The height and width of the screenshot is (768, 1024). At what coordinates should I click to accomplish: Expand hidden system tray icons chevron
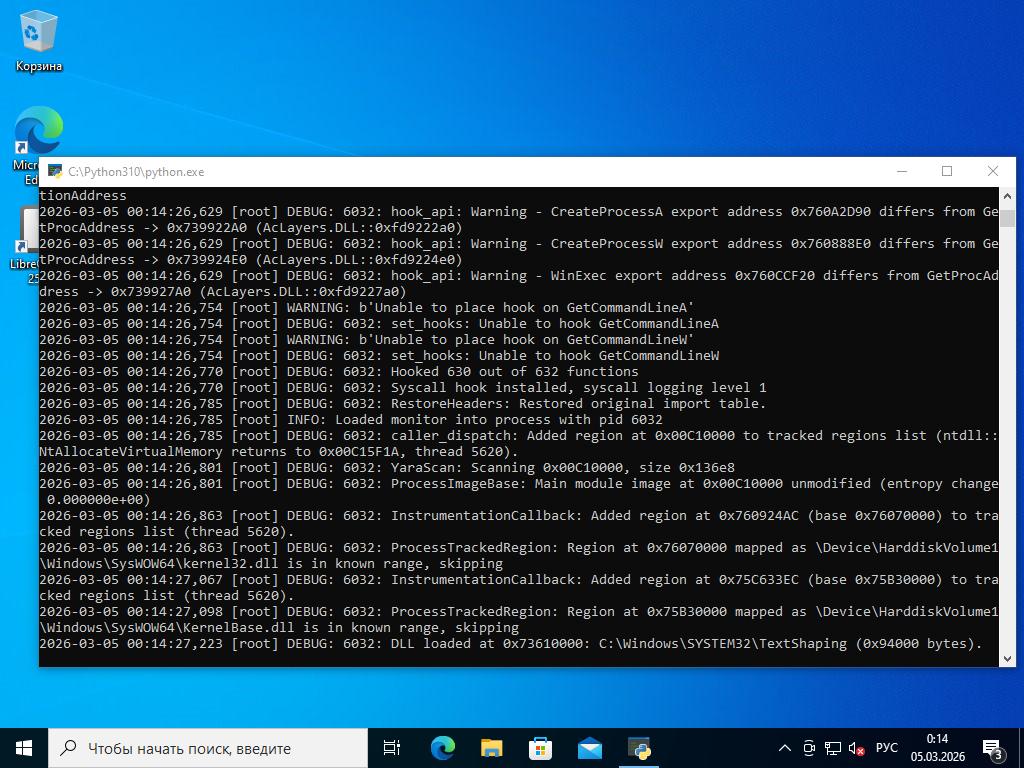coord(785,748)
